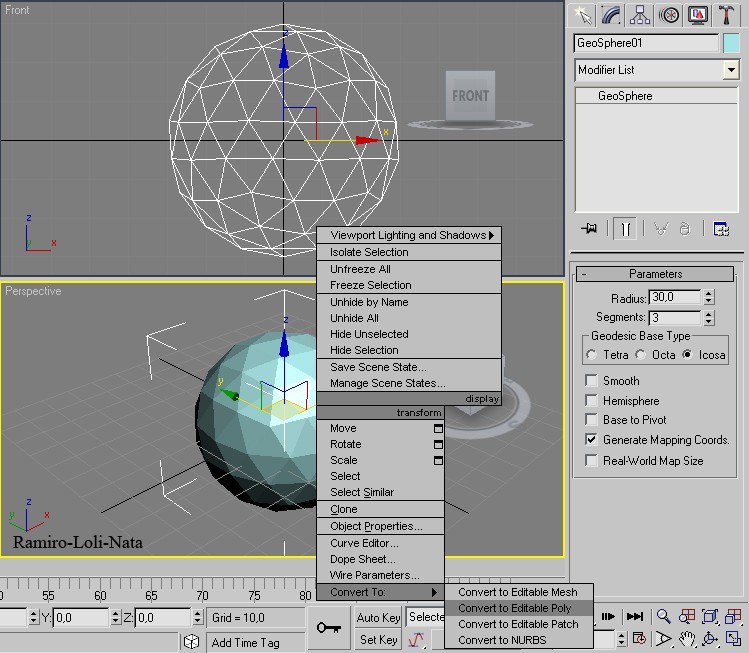Click Clone in the quad menu
This screenshot has width=749, height=653.
(x=381, y=509)
